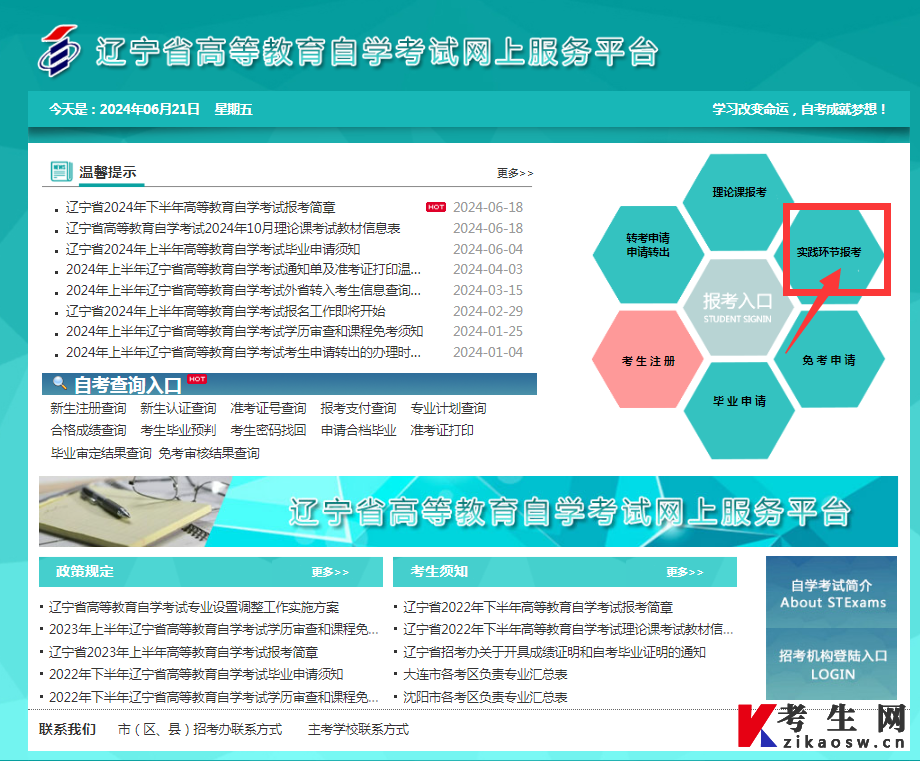The height and width of the screenshot is (761, 920).
Task: Open the 免考申请 hexagon
Action: tap(828, 360)
